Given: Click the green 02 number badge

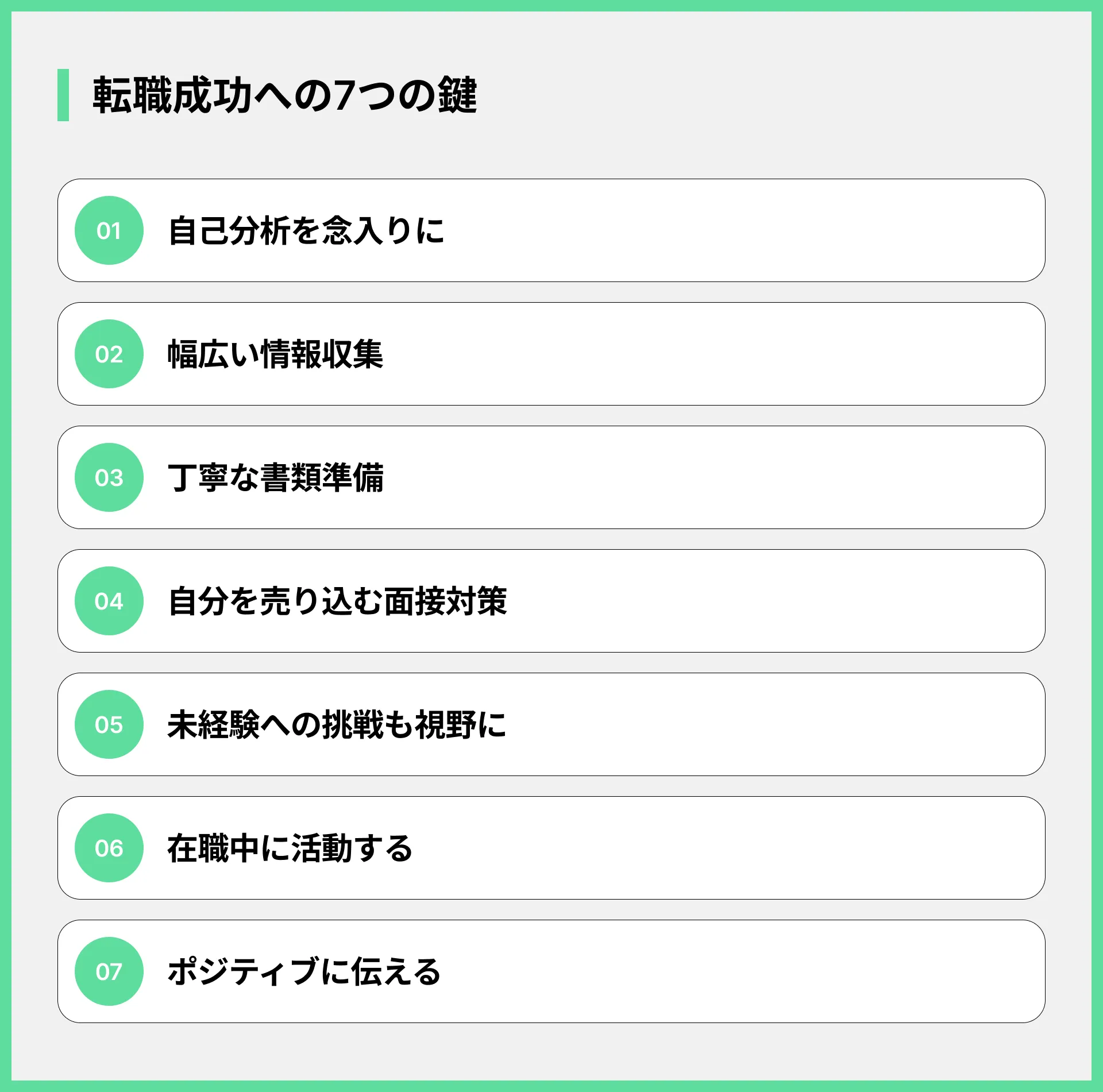Looking at the screenshot, I should click(109, 354).
